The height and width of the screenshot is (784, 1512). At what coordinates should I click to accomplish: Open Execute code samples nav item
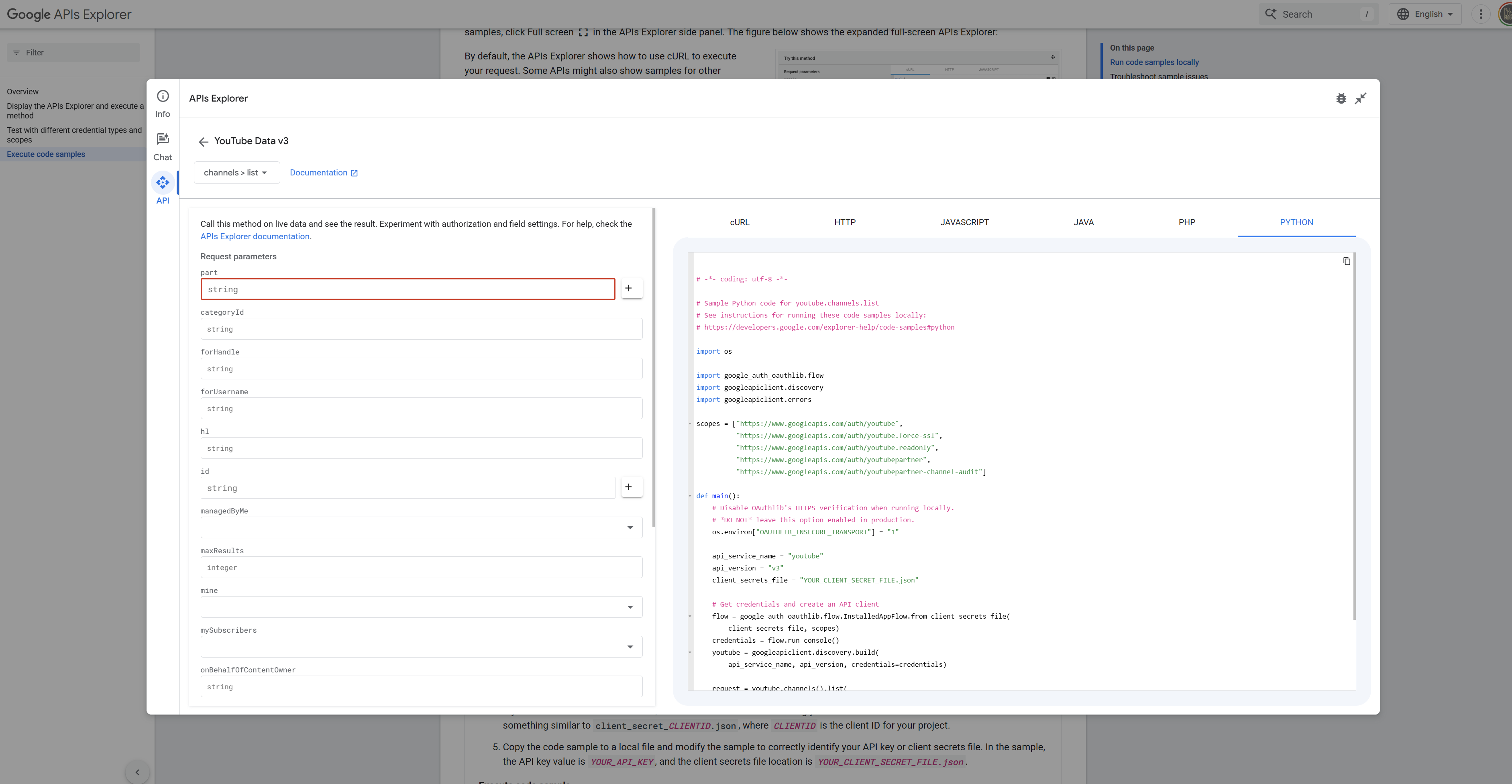[46, 154]
